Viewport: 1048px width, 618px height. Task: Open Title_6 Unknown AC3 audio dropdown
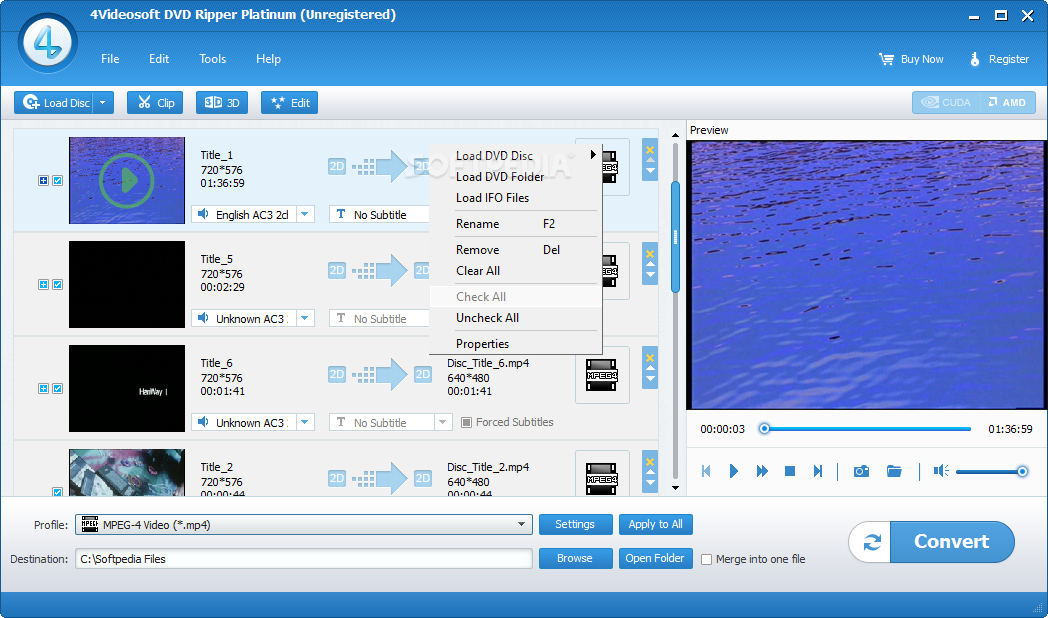(305, 423)
